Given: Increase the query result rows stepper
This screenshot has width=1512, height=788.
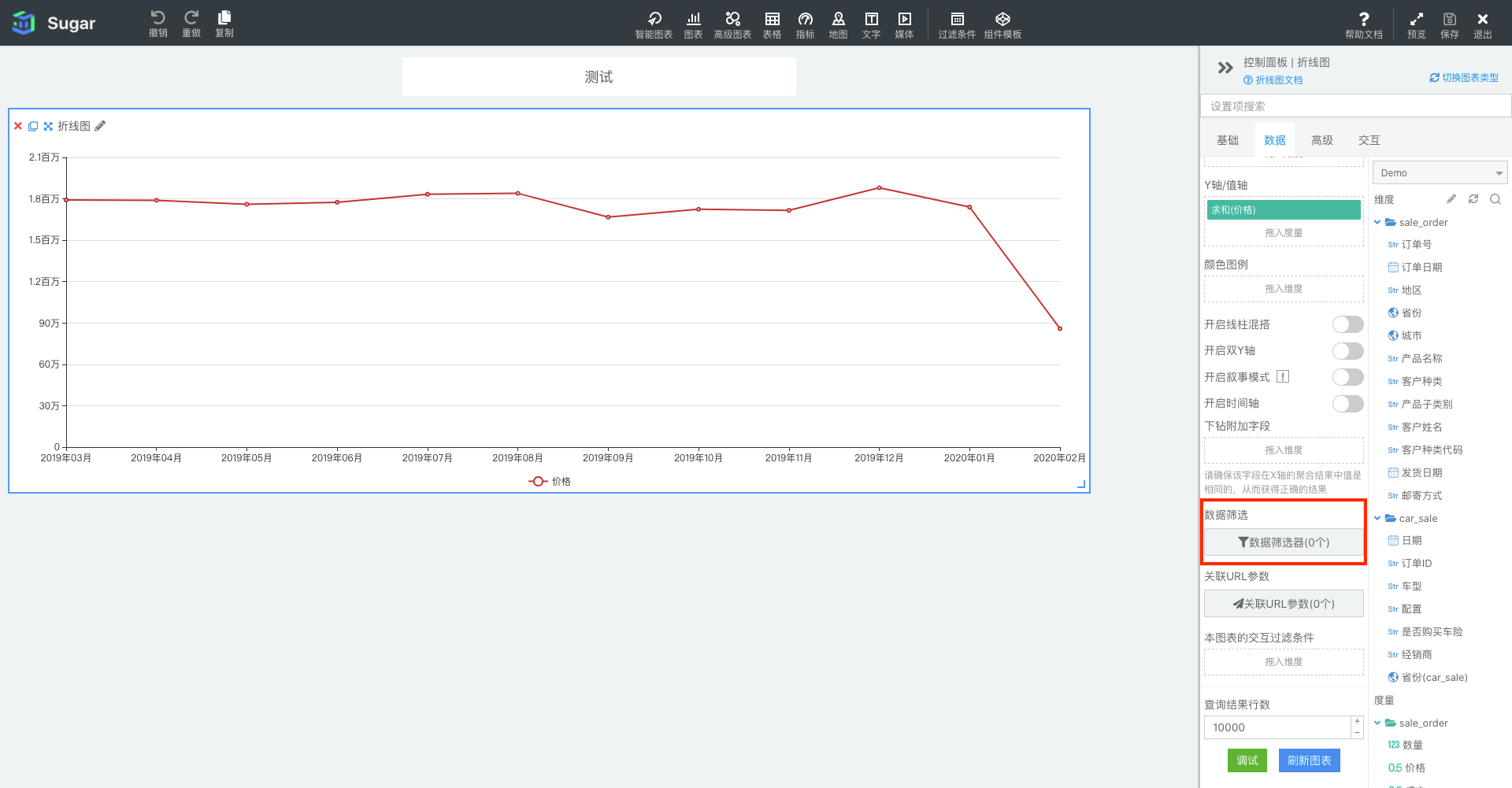Looking at the screenshot, I should click(1357, 721).
